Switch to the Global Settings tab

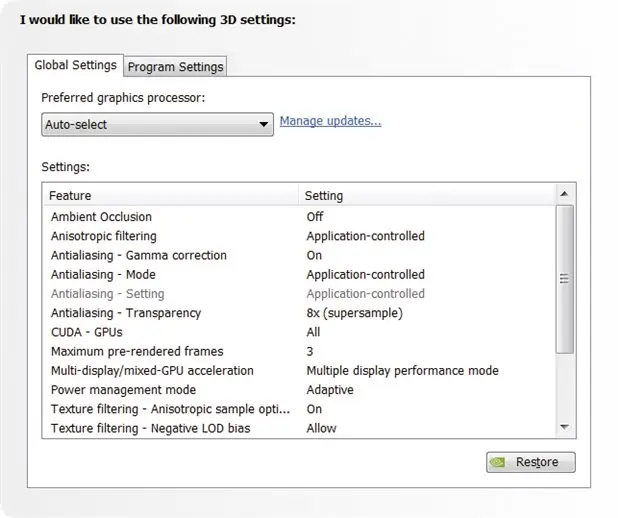click(x=75, y=65)
